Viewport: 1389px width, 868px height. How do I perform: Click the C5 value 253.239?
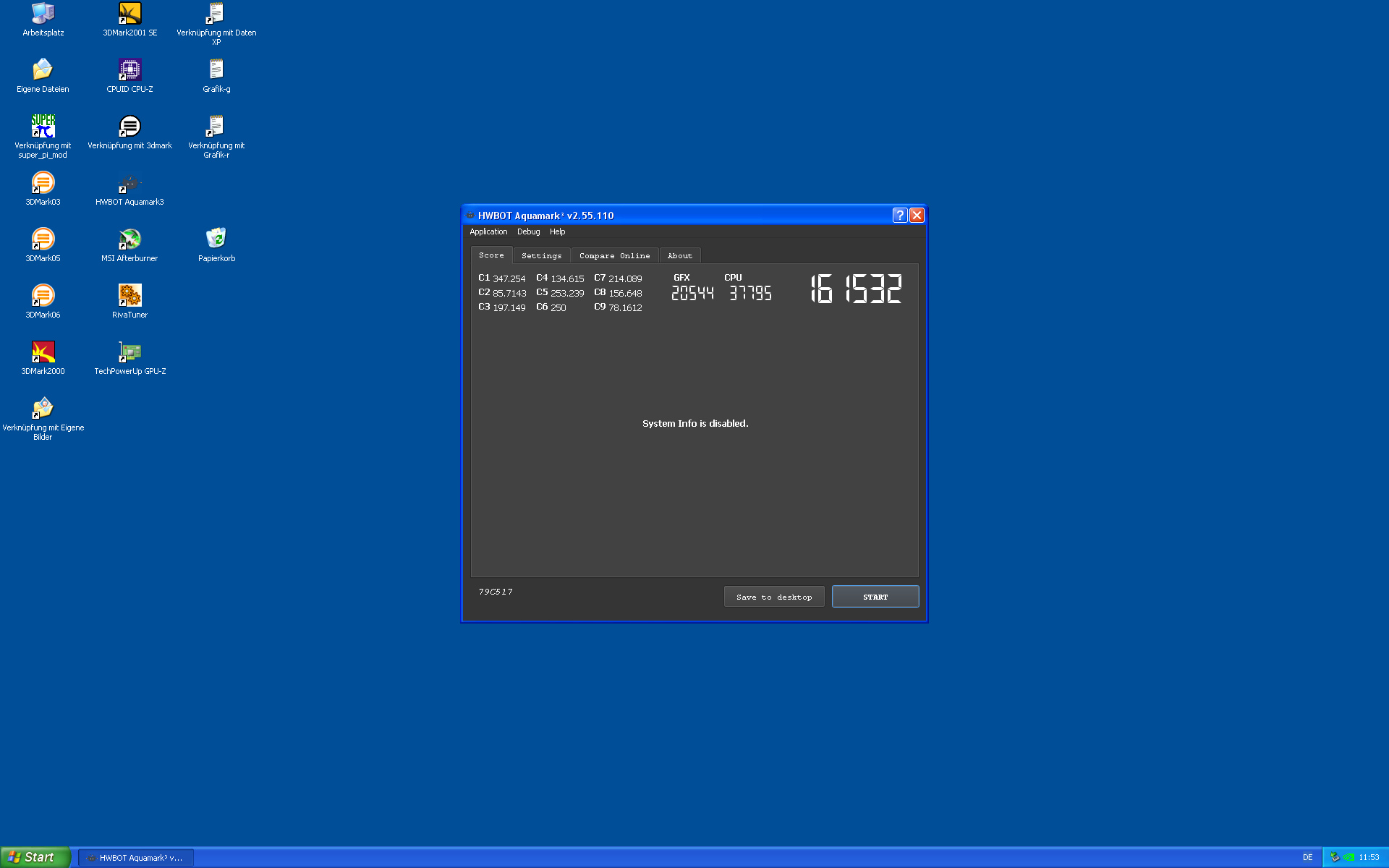[x=567, y=293]
